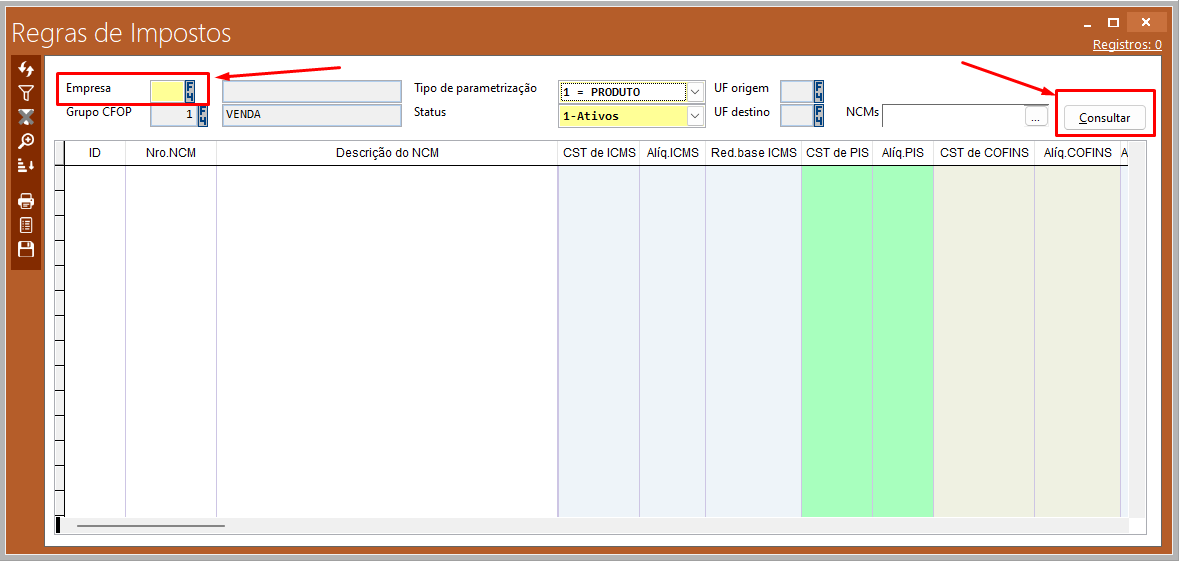Click the magnifier zoom search icon
Screen dimensions: 1179x561
[26, 141]
